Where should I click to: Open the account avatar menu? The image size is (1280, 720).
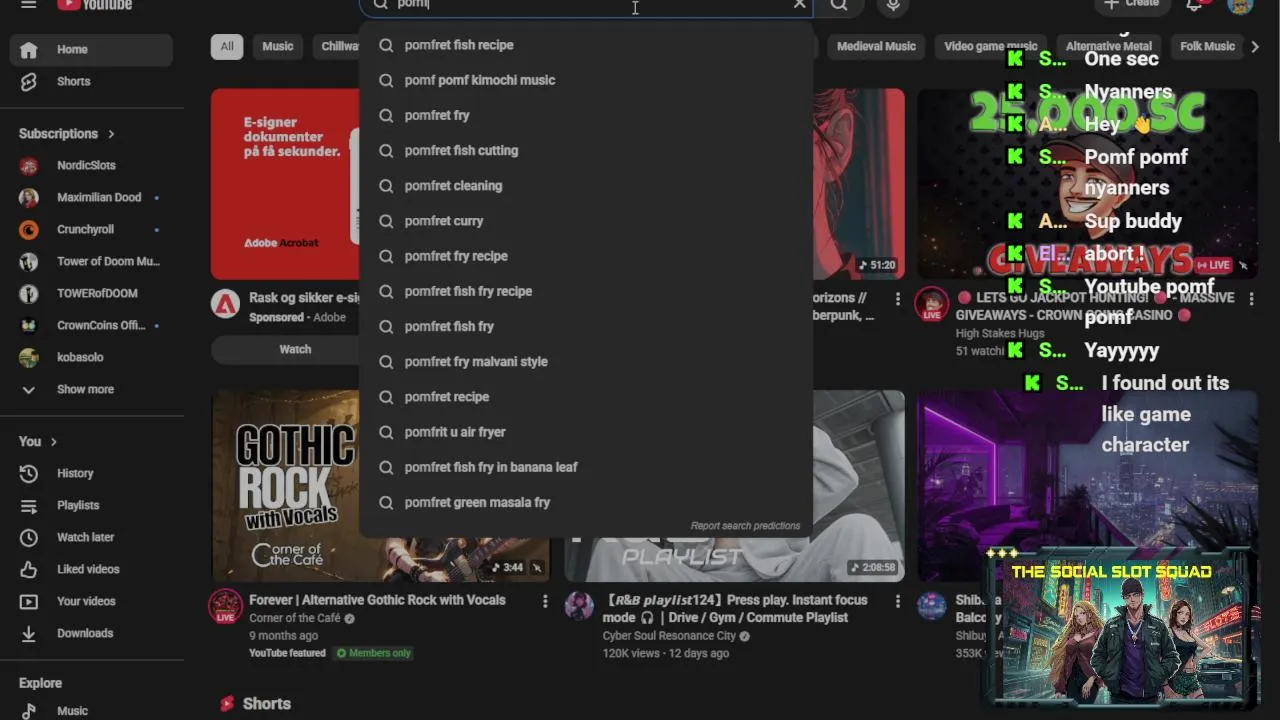[x=1240, y=4]
